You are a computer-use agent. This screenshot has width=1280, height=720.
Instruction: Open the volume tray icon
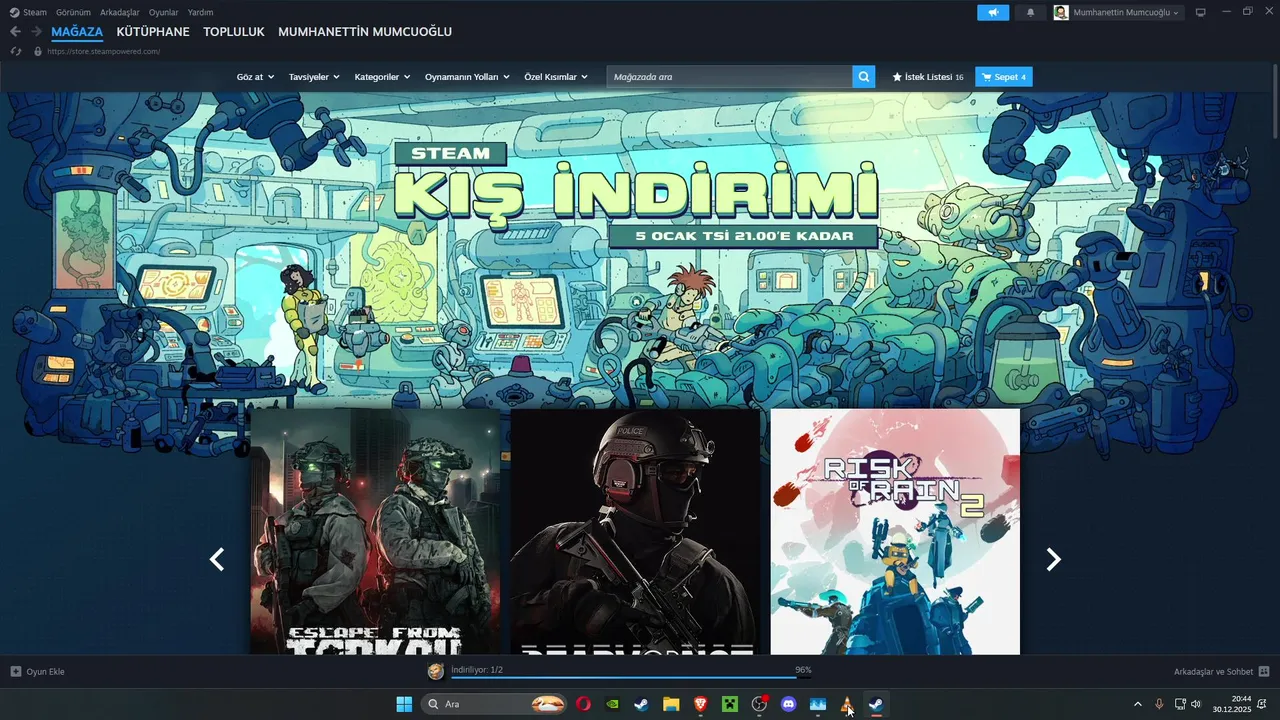pos(1196,704)
